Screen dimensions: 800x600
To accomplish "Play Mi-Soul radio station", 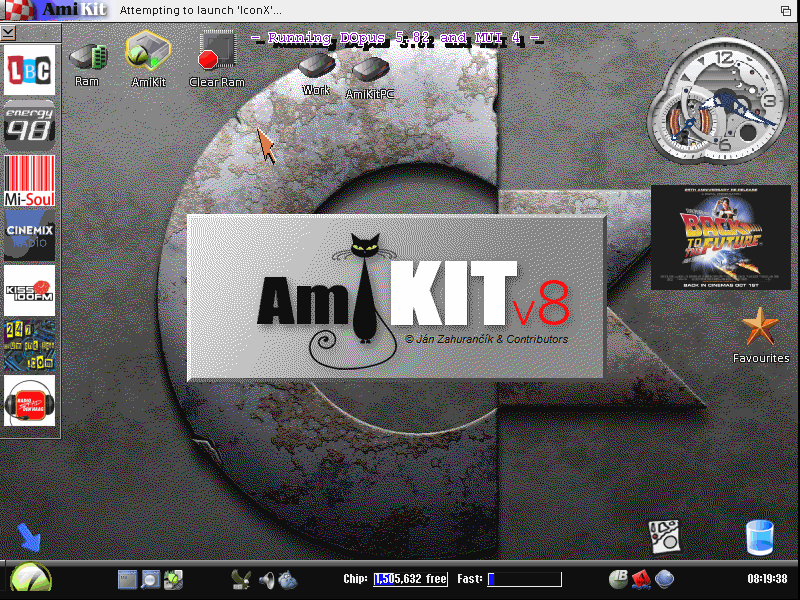I will (30, 182).
